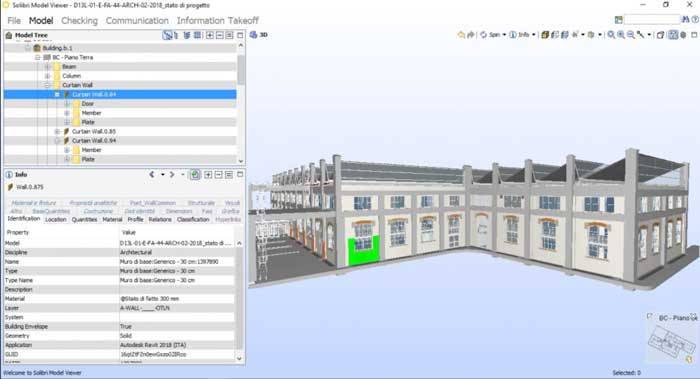This screenshot has height=379, width=700.
Task: Click the Model Tree scroll down arrow
Action: coord(241,161)
